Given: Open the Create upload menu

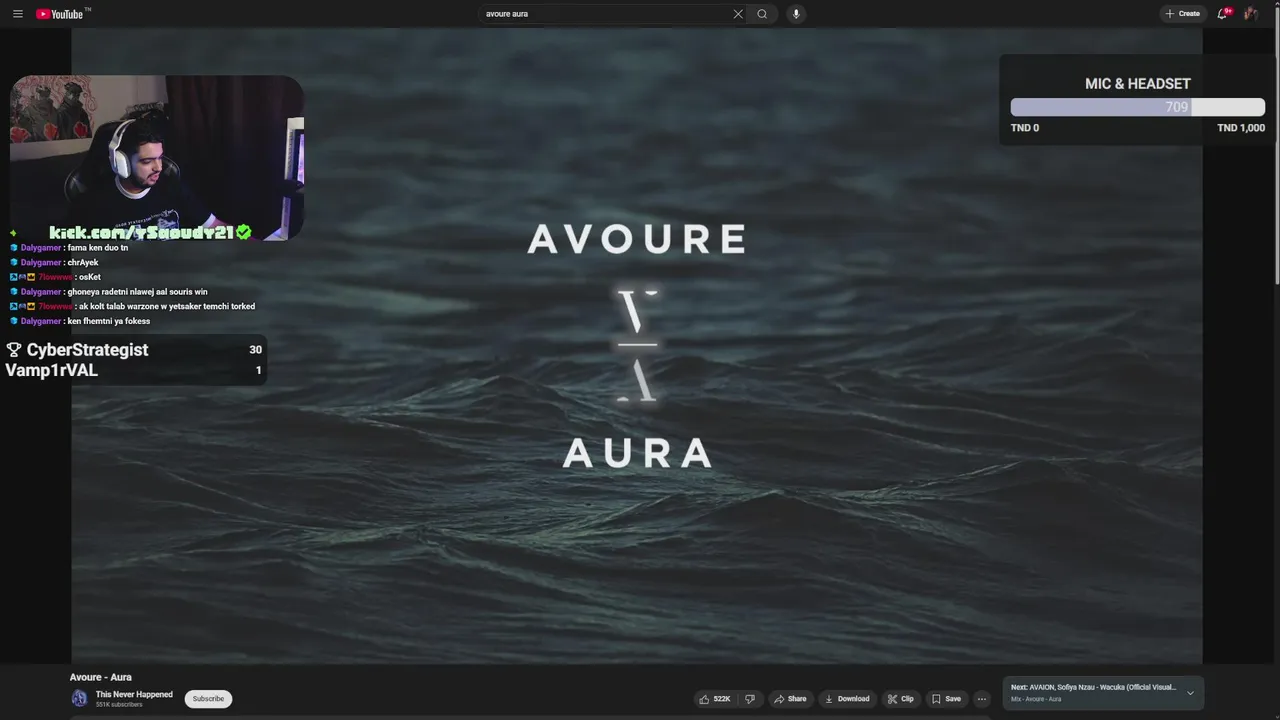Looking at the screenshot, I should pyautogui.click(x=1182, y=14).
